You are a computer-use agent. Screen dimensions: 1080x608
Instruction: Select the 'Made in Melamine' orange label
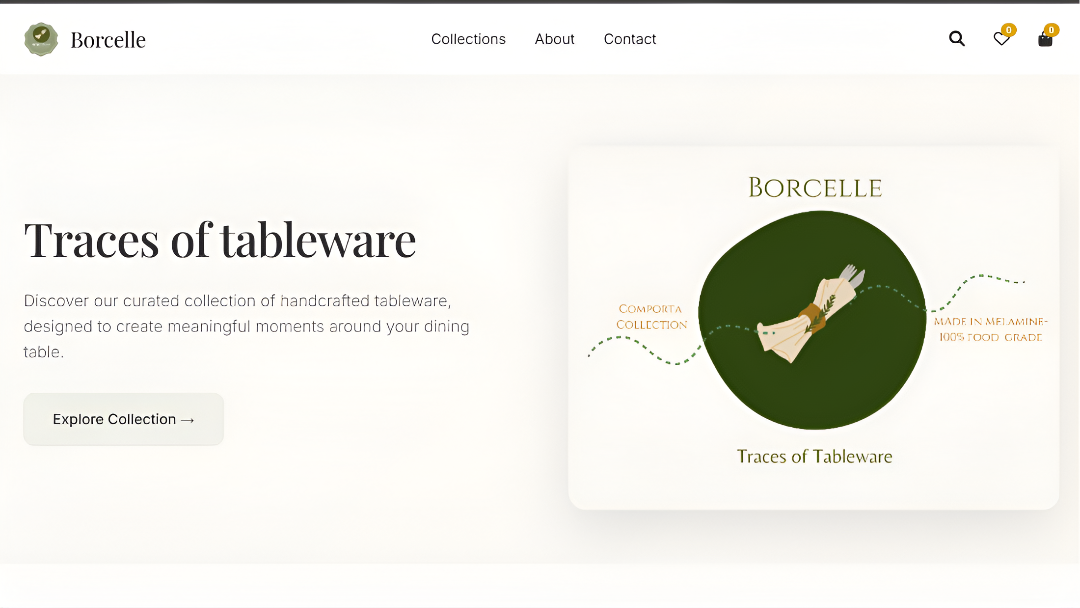coord(990,329)
